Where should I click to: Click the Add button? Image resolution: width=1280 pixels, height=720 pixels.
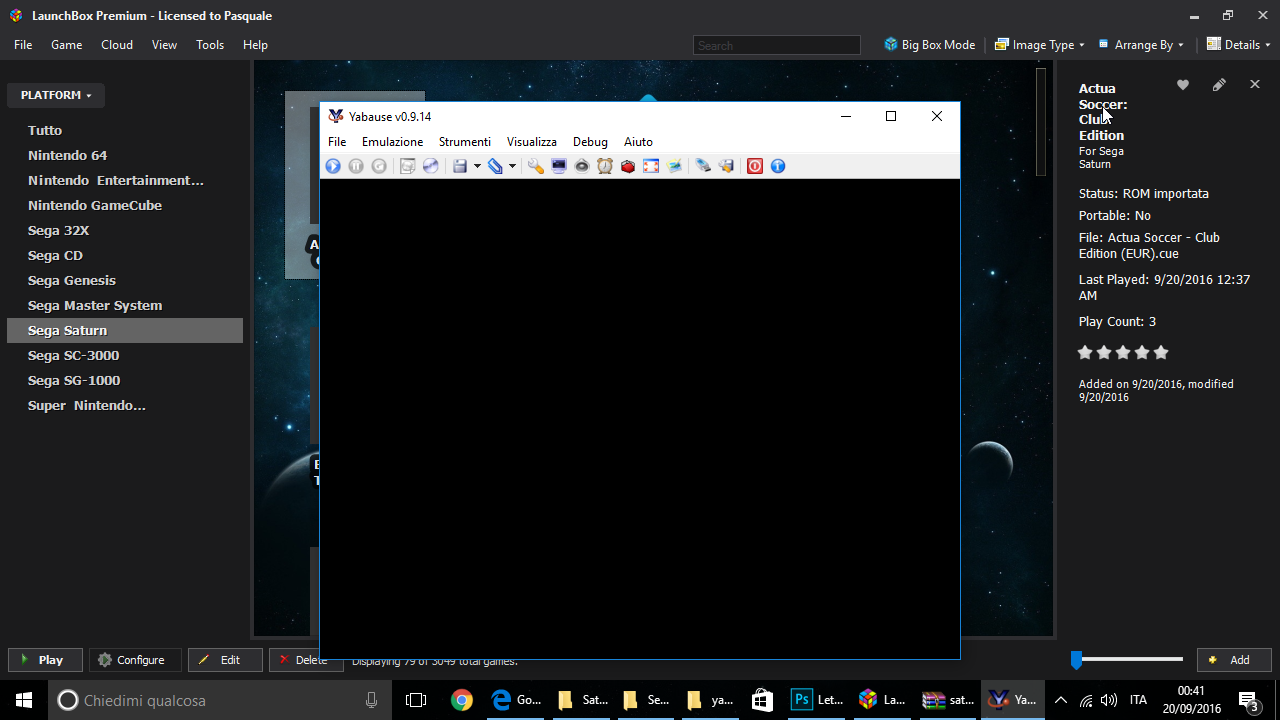[x=1234, y=660]
